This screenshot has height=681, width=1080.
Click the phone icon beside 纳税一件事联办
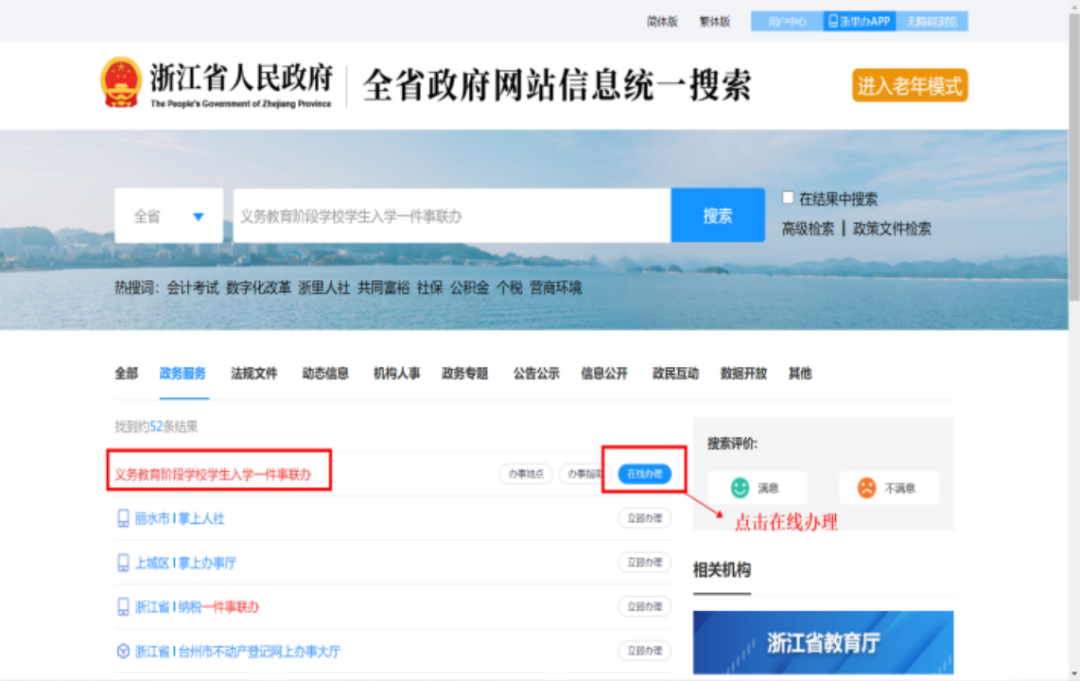point(125,606)
